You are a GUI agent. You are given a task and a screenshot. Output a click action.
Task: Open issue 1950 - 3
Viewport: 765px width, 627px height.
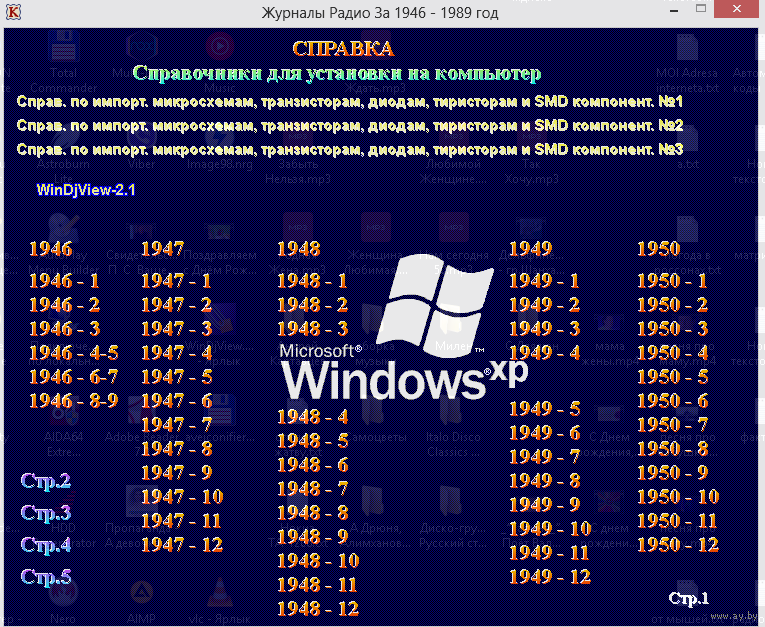point(672,329)
